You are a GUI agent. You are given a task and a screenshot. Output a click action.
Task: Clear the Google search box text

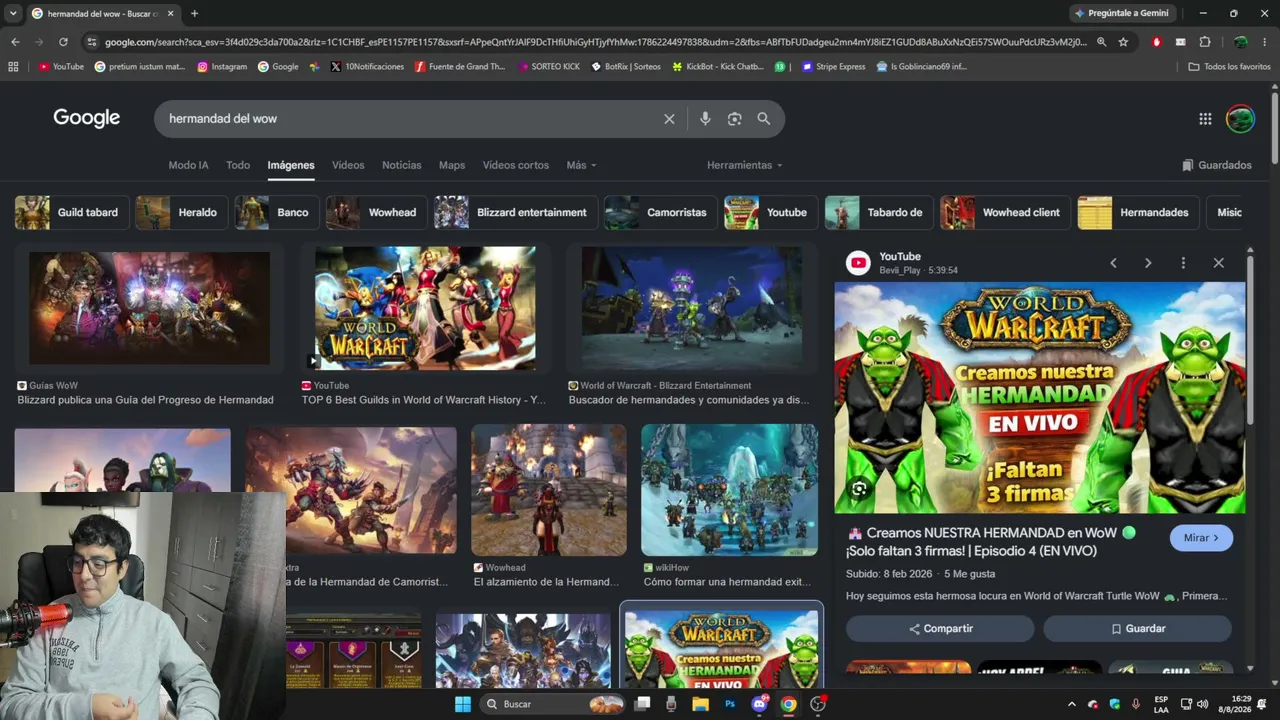(x=669, y=119)
